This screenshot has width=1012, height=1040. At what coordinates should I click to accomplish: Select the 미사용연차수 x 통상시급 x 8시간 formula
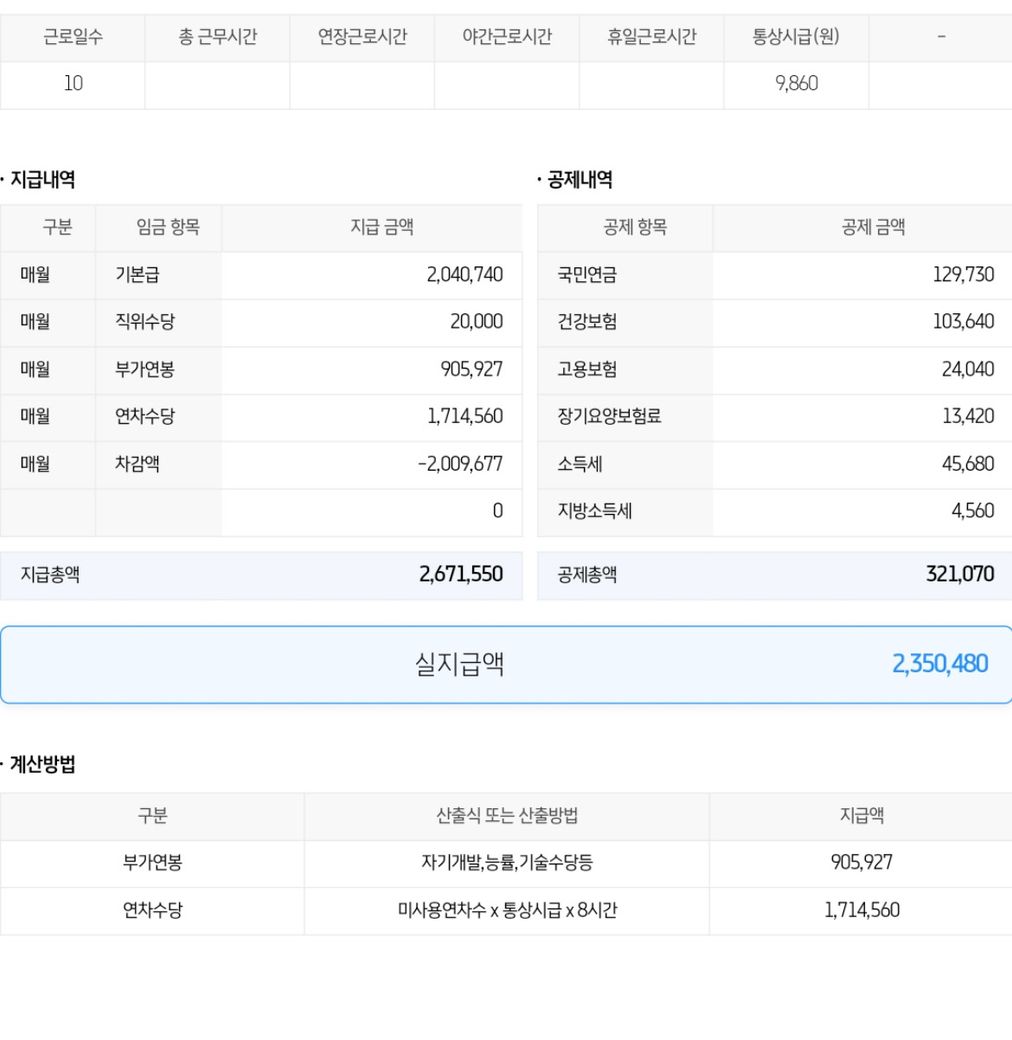click(507, 911)
